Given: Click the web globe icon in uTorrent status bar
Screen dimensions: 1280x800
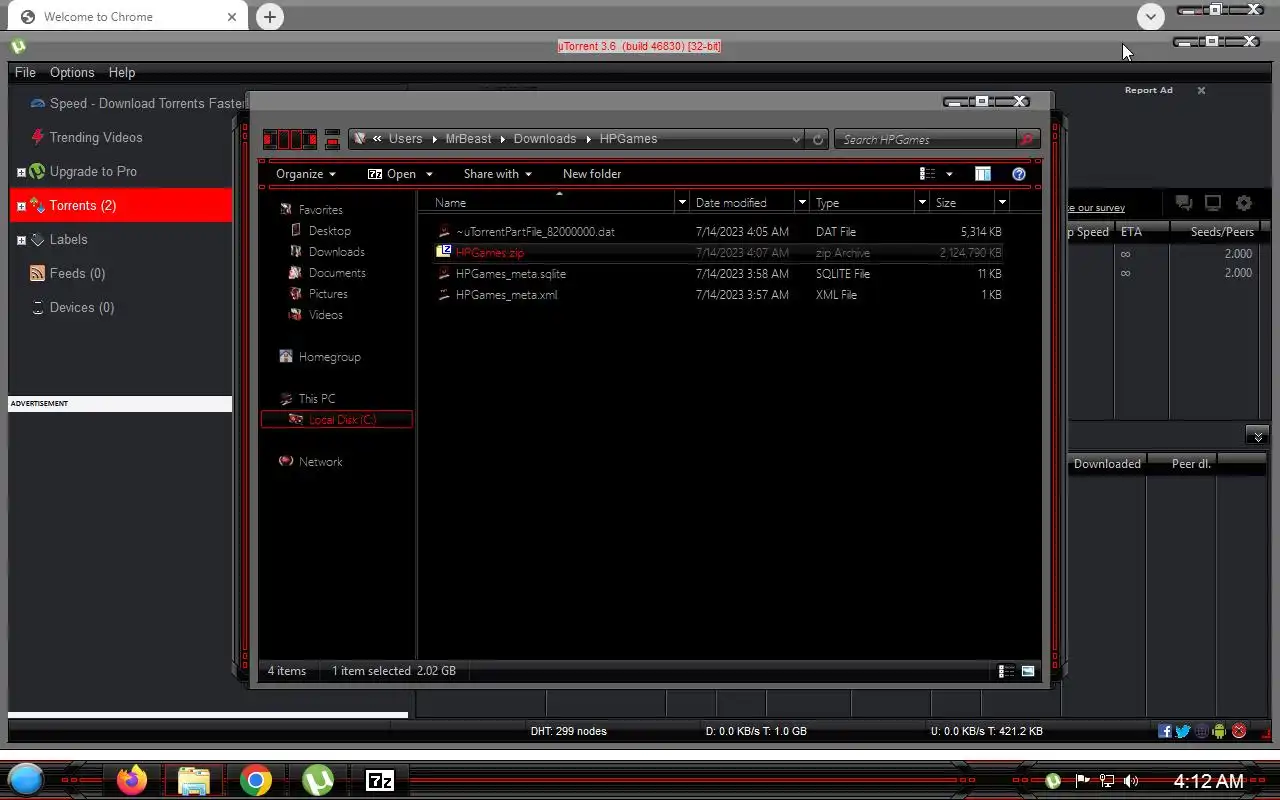Looking at the screenshot, I should coord(1202,731).
